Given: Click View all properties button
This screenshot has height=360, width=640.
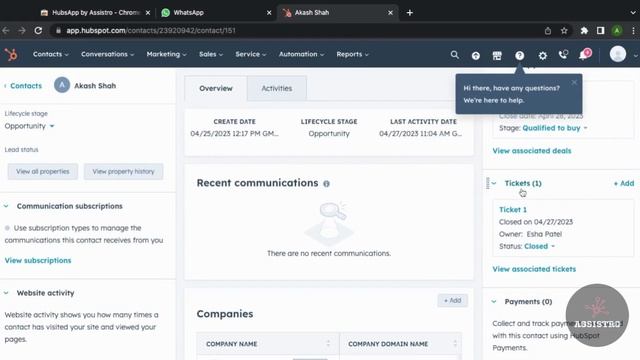Looking at the screenshot, I should point(42,171).
